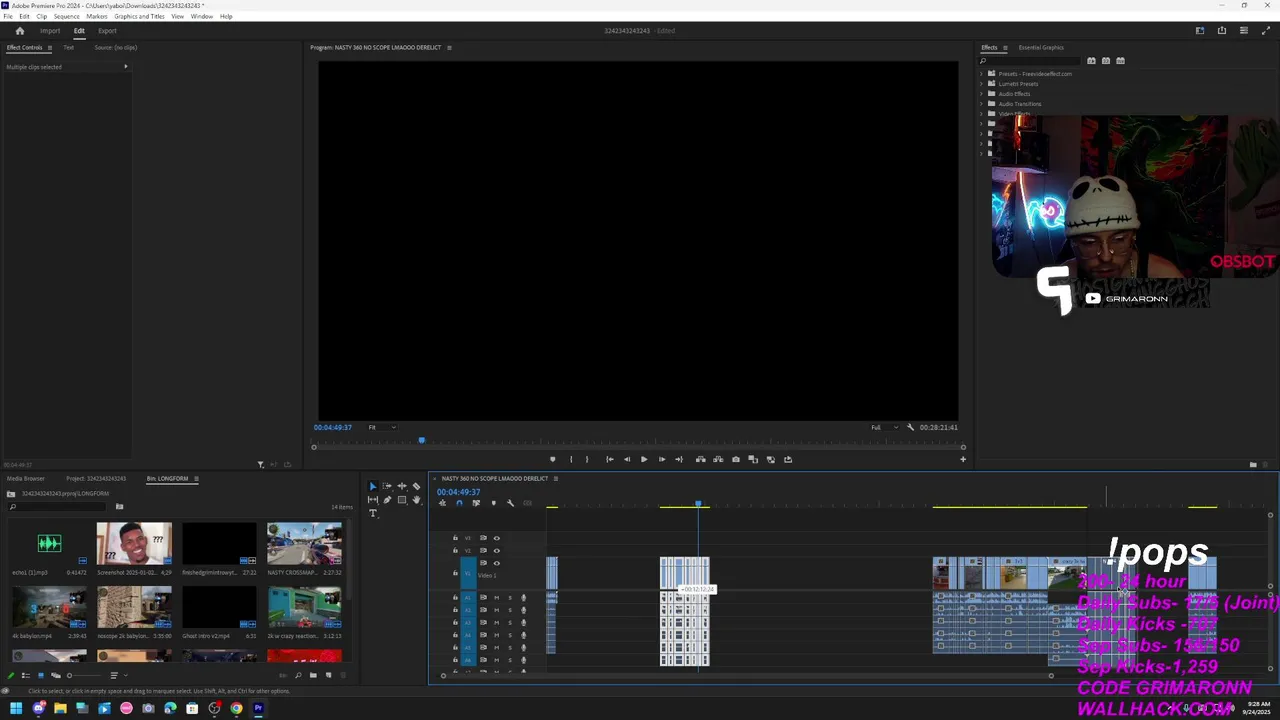Click Add Marker icon in timeline
1280x720 pixels.
click(493, 503)
